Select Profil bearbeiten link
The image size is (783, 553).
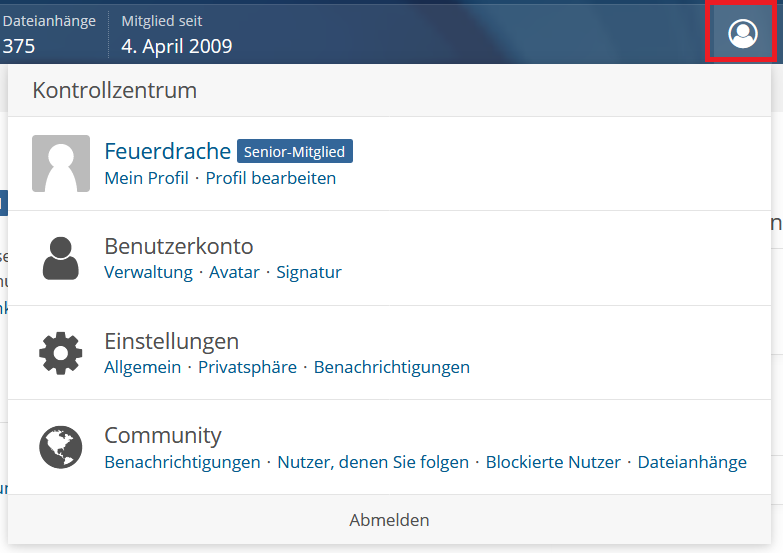click(x=271, y=178)
